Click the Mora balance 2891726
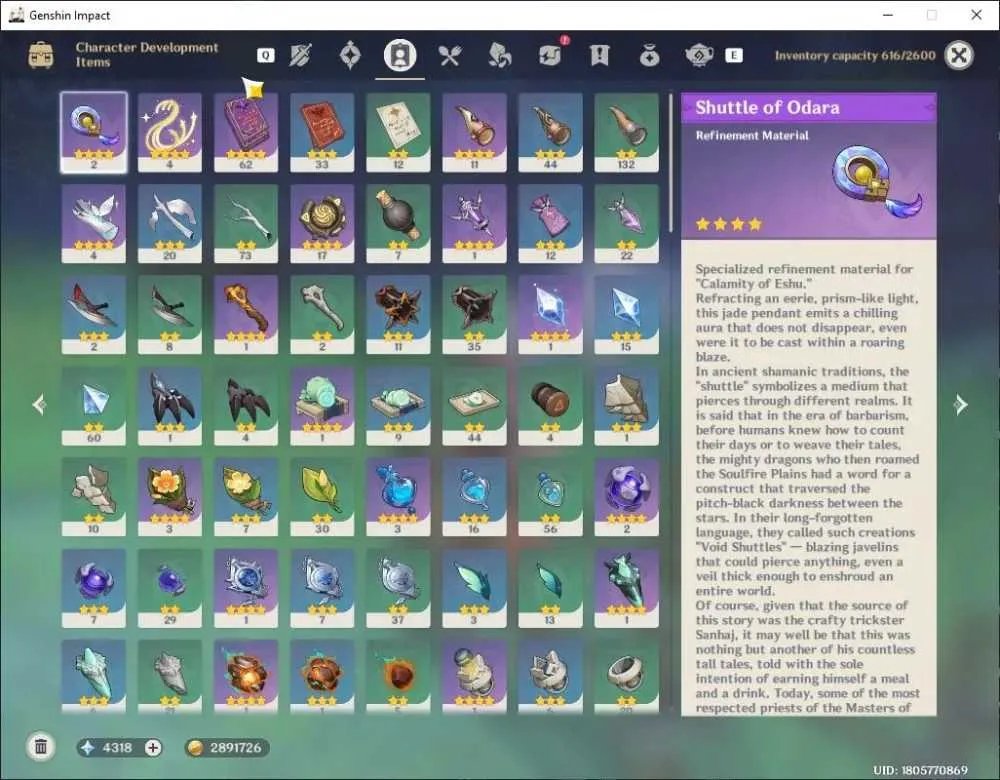1000x780 pixels. pyautogui.click(x=226, y=747)
